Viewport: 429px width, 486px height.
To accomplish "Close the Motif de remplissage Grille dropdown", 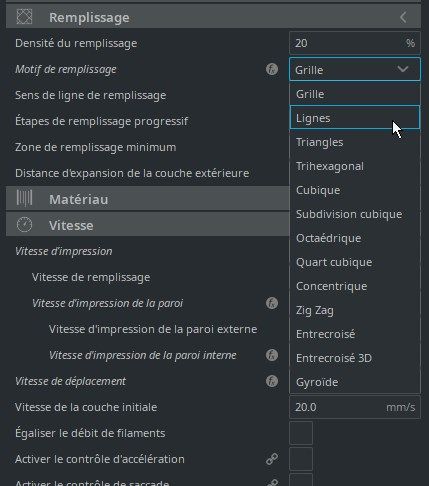I will (x=355, y=69).
